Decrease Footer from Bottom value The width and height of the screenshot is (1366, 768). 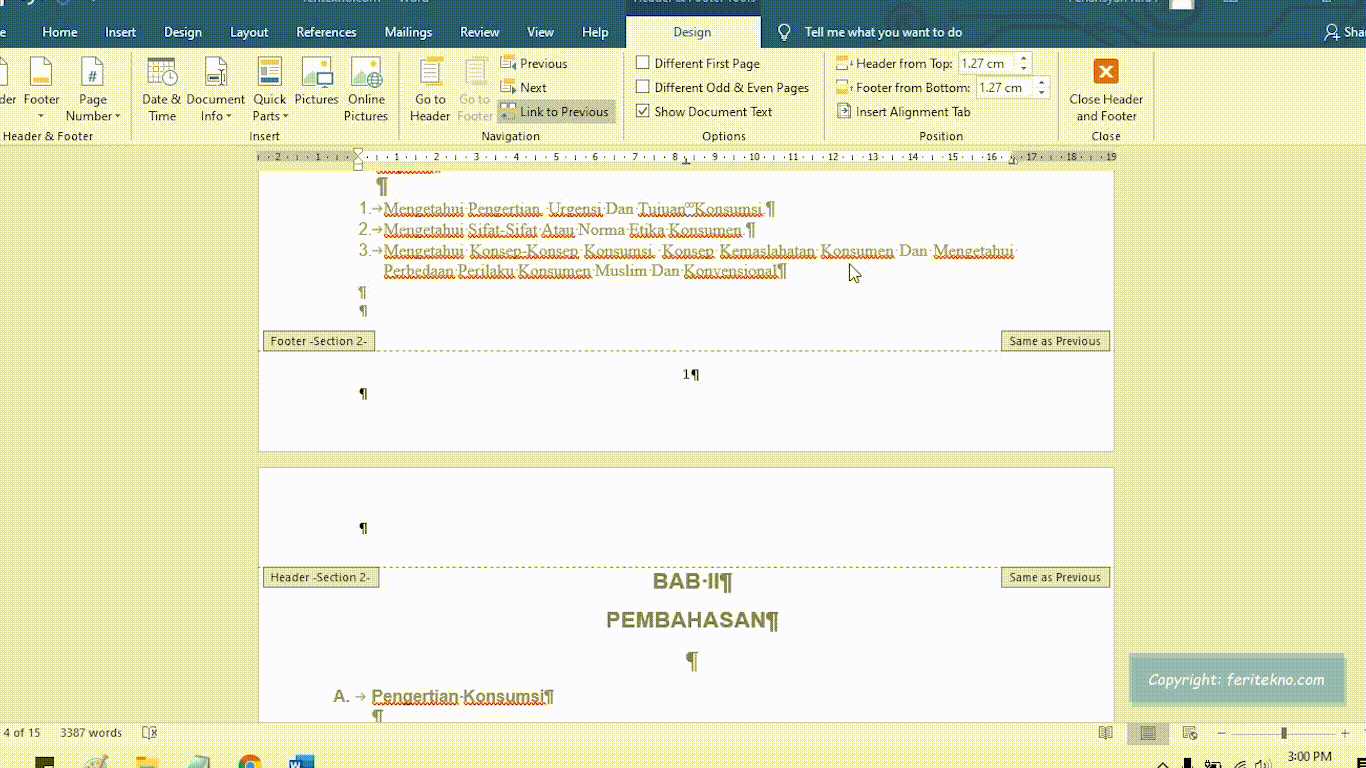[x=1041, y=92]
